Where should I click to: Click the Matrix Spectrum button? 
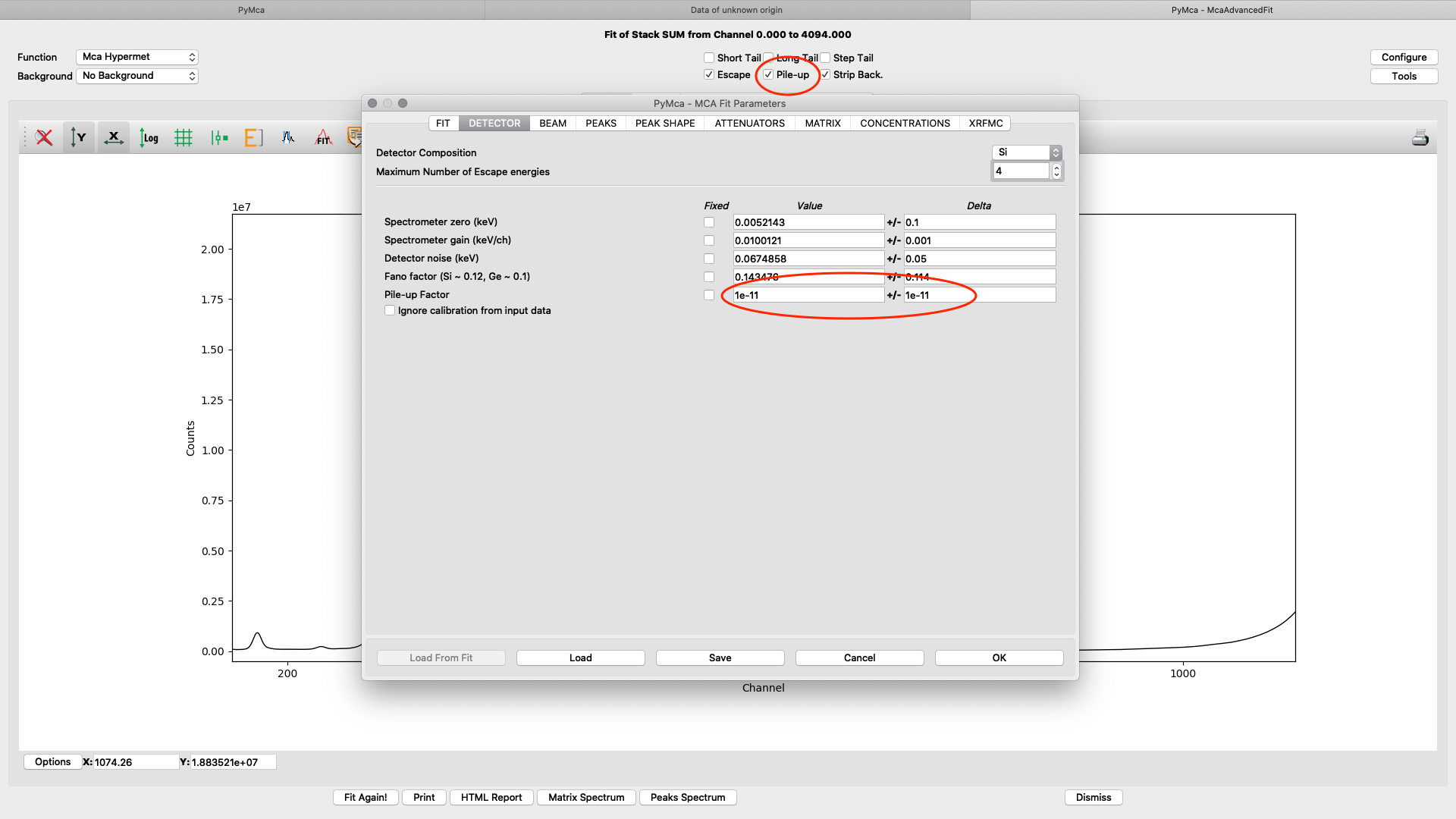click(586, 797)
